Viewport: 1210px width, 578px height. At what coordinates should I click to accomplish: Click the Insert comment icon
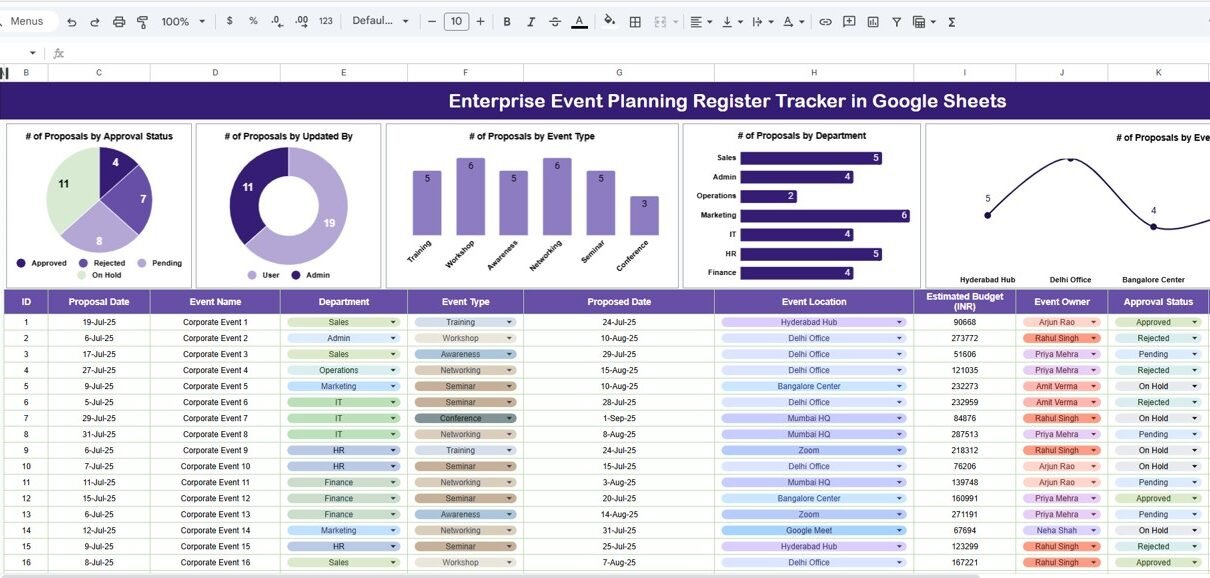coord(849,22)
